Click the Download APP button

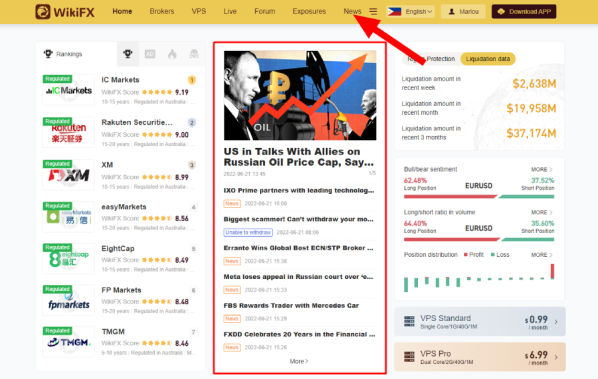click(524, 12)
